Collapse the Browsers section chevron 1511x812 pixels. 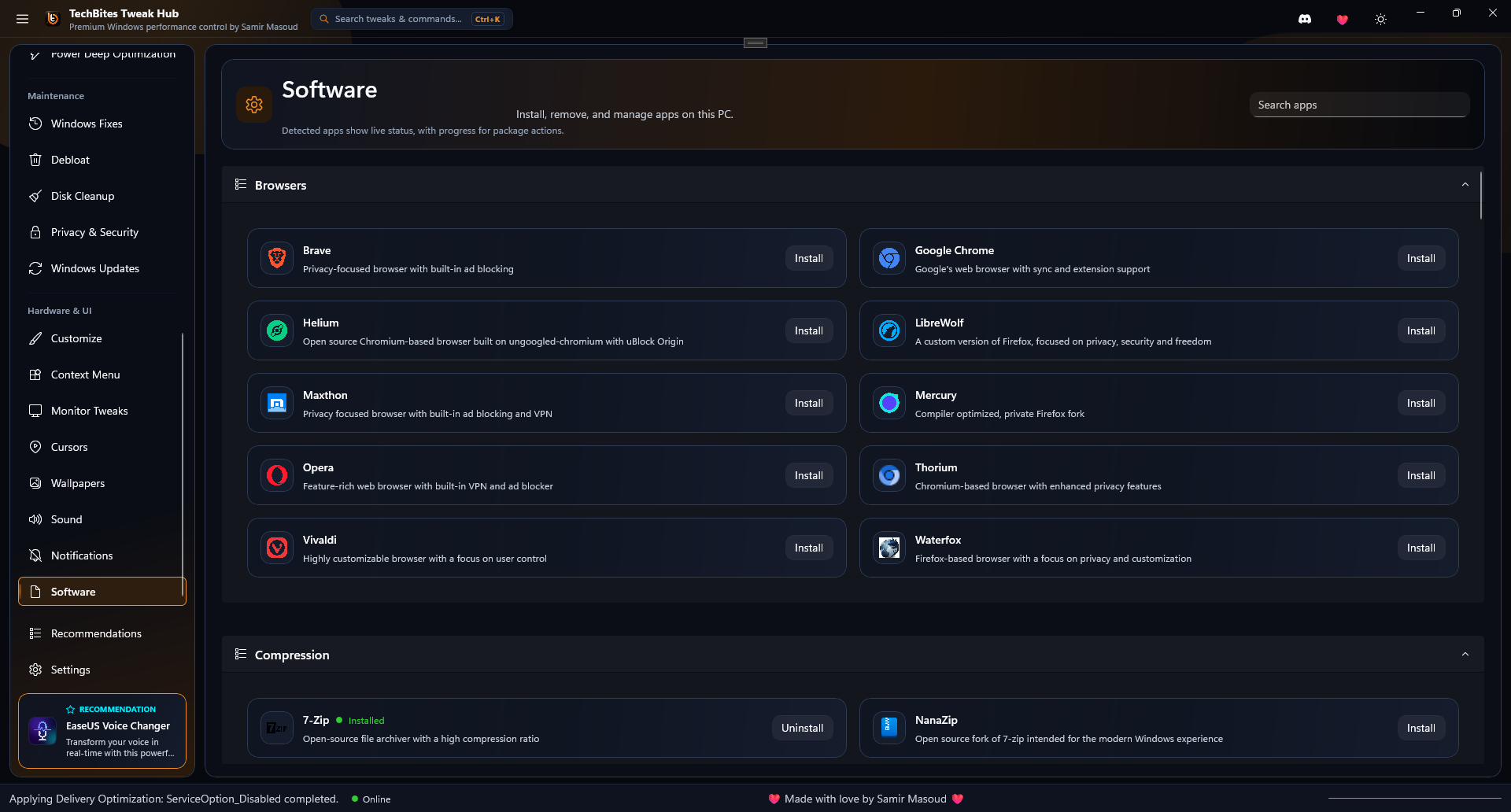[1465, 185]
